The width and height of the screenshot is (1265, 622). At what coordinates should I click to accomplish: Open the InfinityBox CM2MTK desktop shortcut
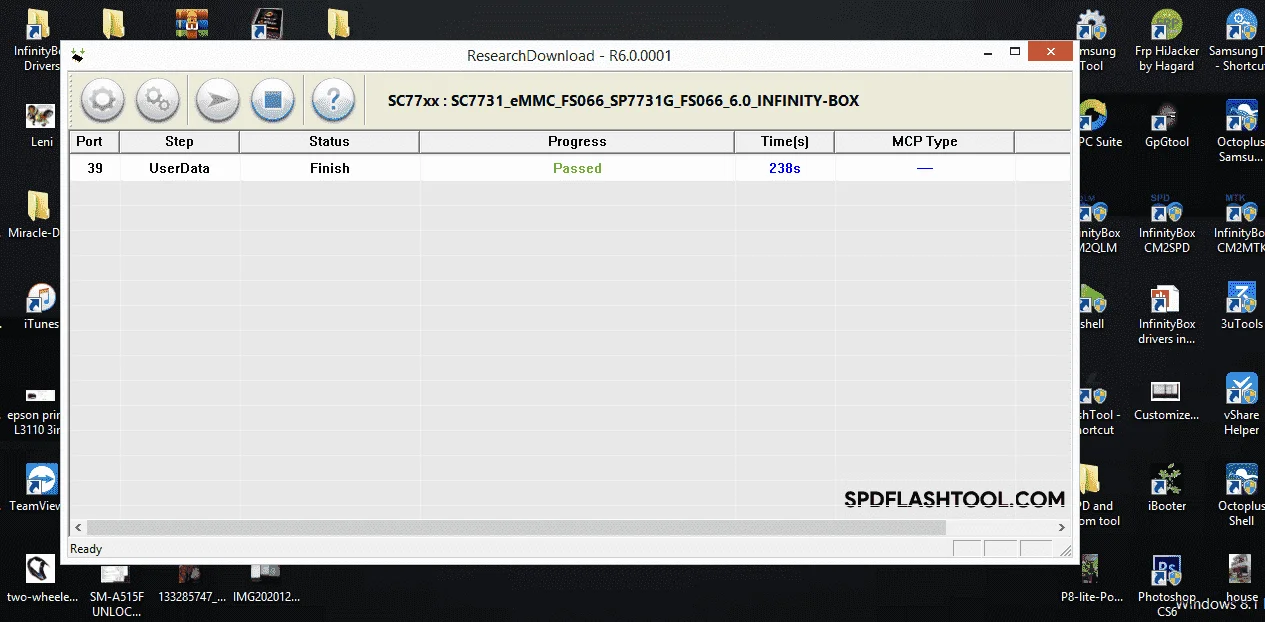point(1241,224)
